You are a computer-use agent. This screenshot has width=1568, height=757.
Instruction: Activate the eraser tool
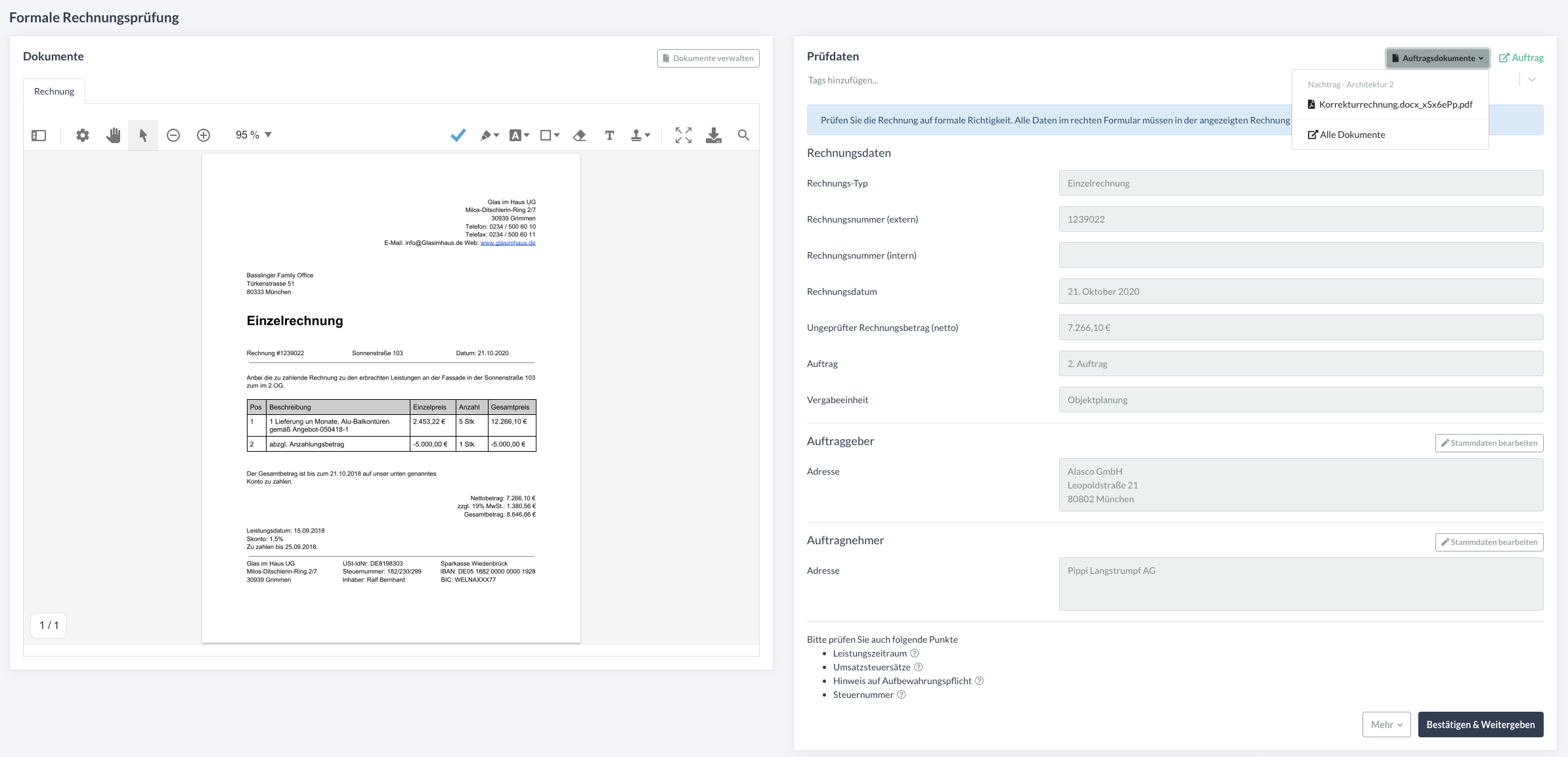[x=579, y=135]
